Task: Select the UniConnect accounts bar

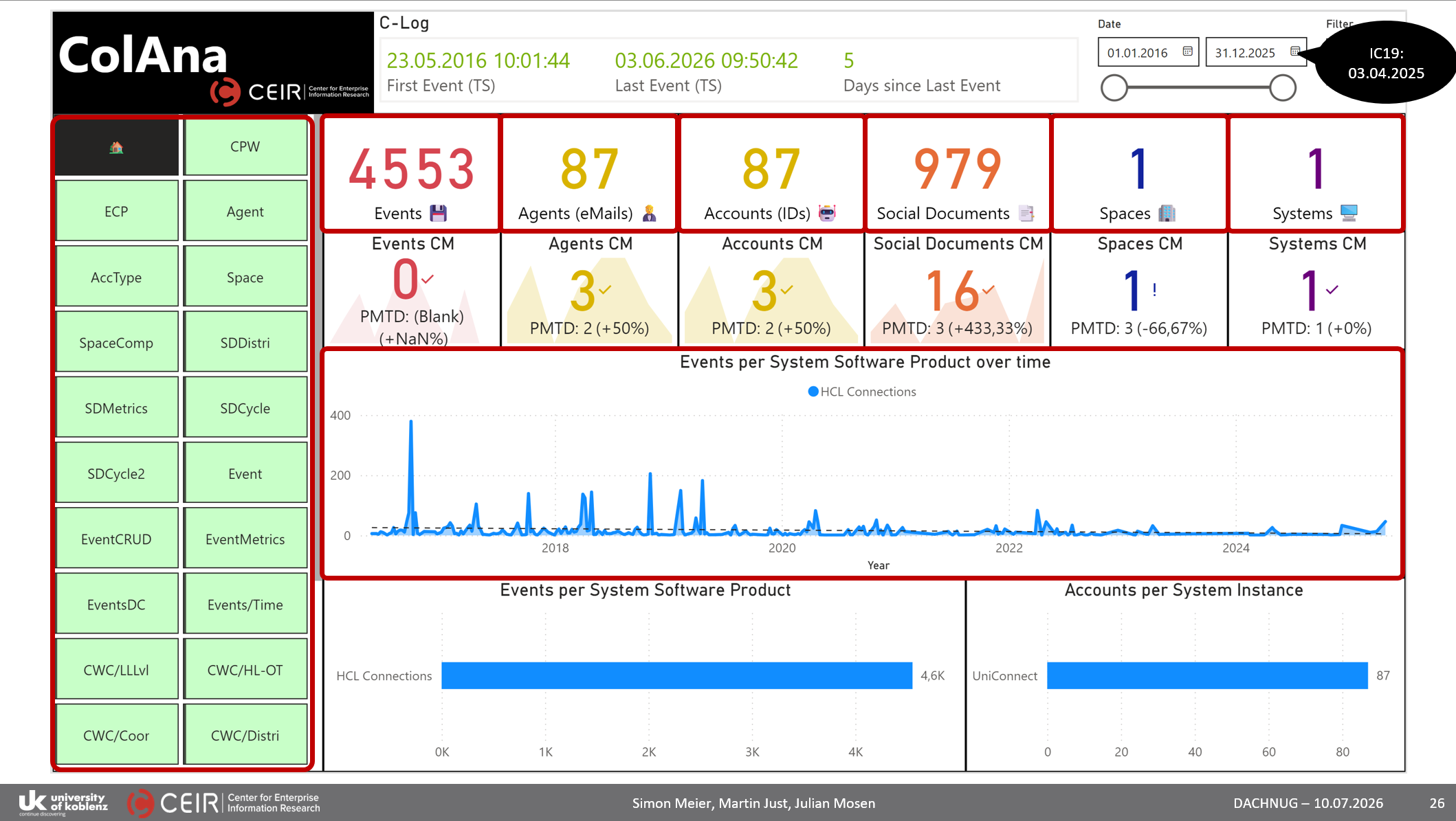Action: (1208, 675)
